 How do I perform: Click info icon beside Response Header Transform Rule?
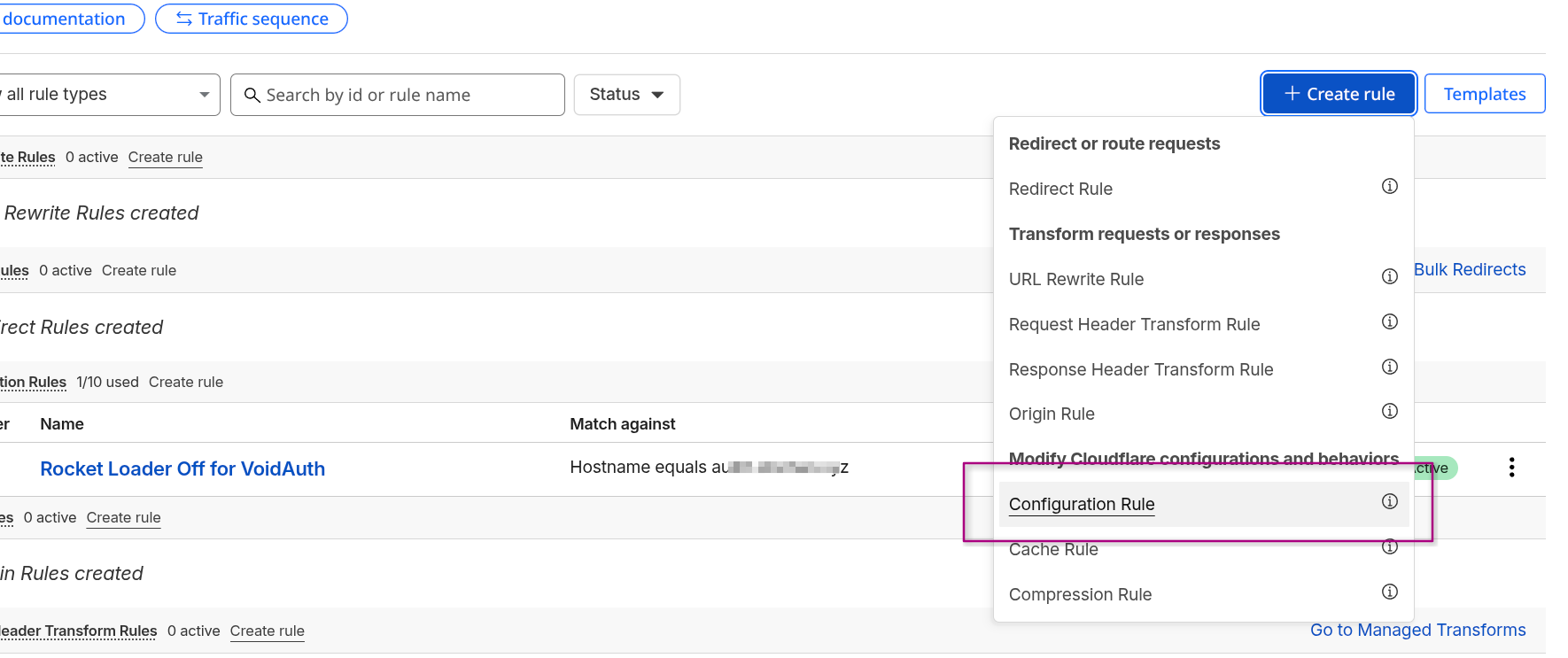pyautogui.click(x=1389, y=367)
